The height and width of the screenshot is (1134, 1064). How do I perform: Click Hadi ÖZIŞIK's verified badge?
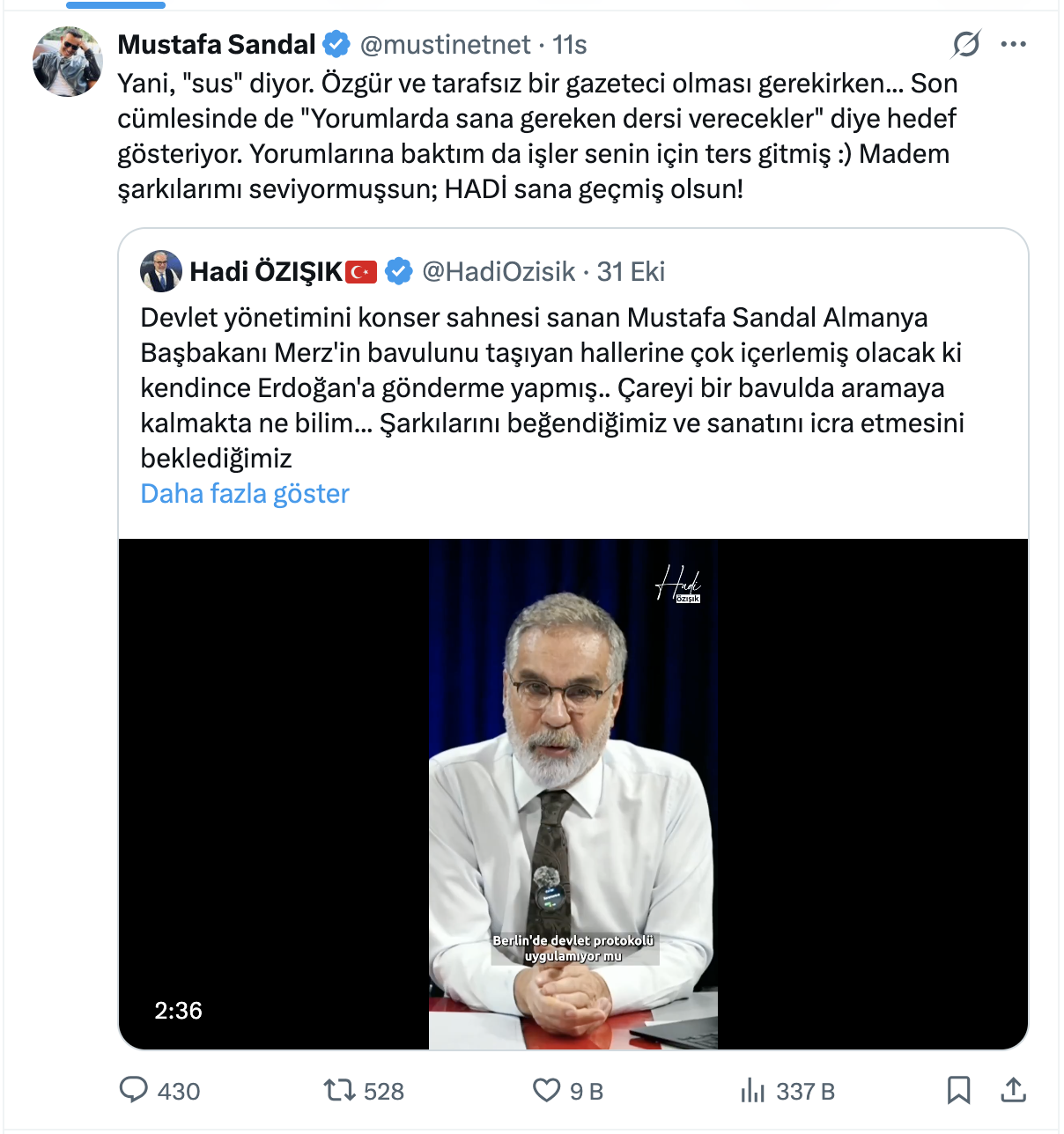pyautogui.click(x=399, y=271)
